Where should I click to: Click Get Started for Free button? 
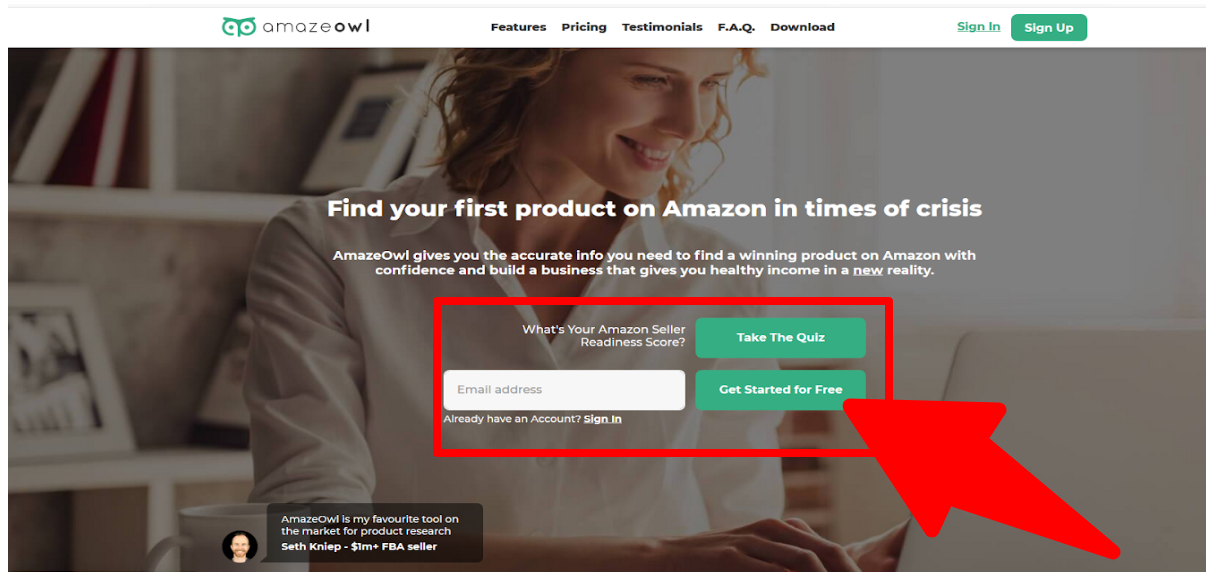pyautogui.click(x=780, y=390)
